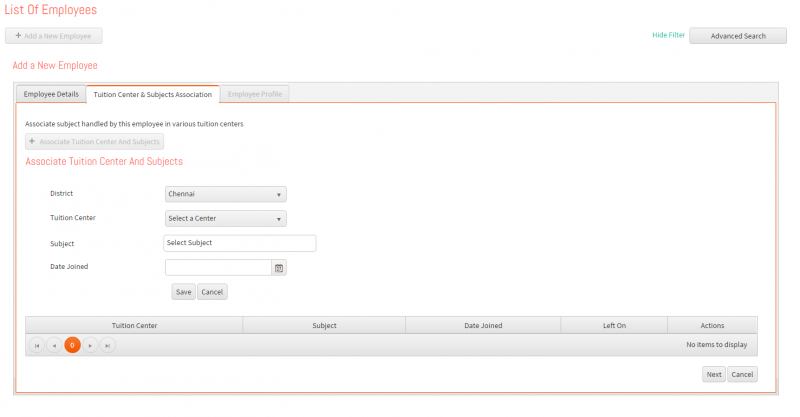
Task: Go to next page of grid
Action: 90,346
